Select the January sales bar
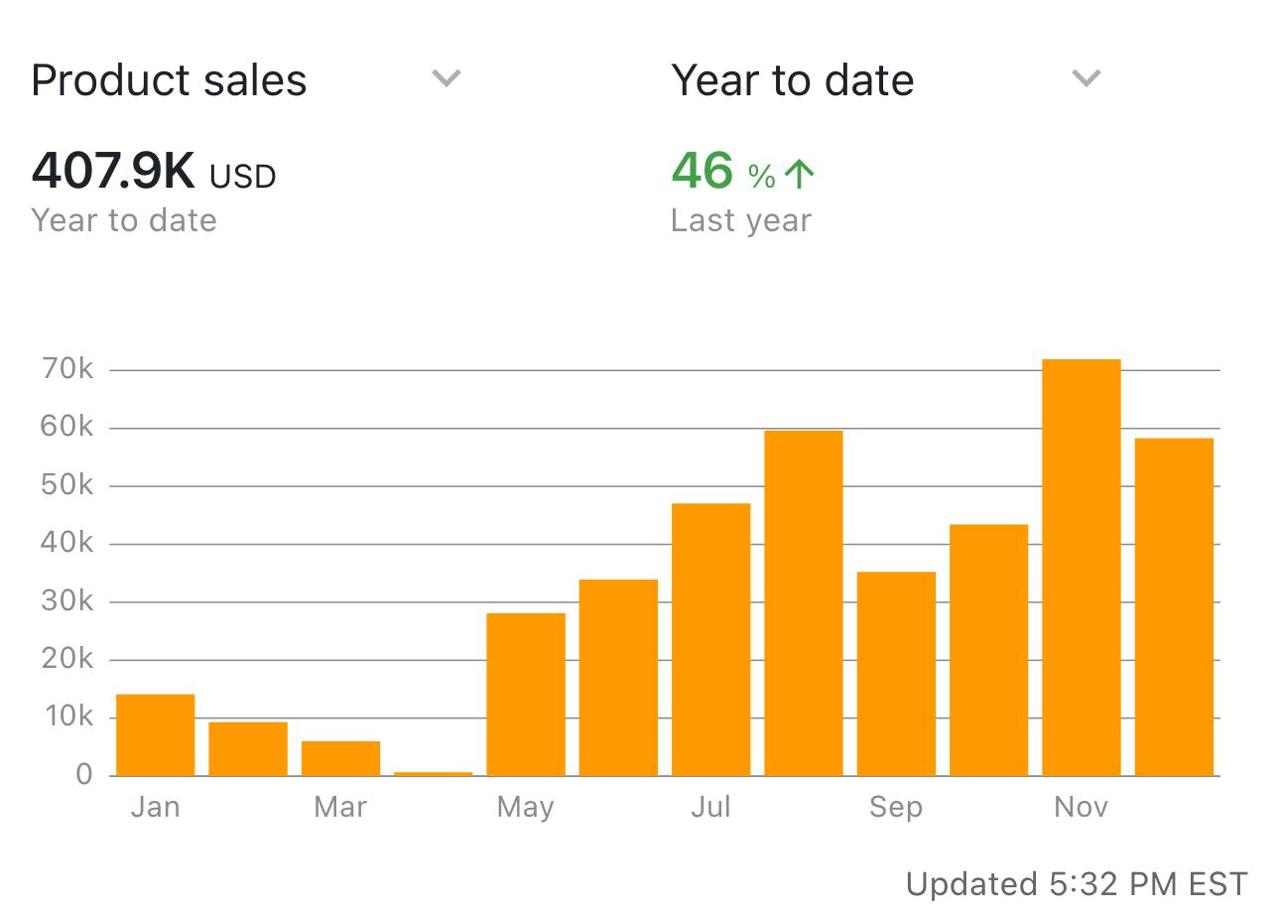This screenshot has width=1280, height=913. tap(155, 735)
